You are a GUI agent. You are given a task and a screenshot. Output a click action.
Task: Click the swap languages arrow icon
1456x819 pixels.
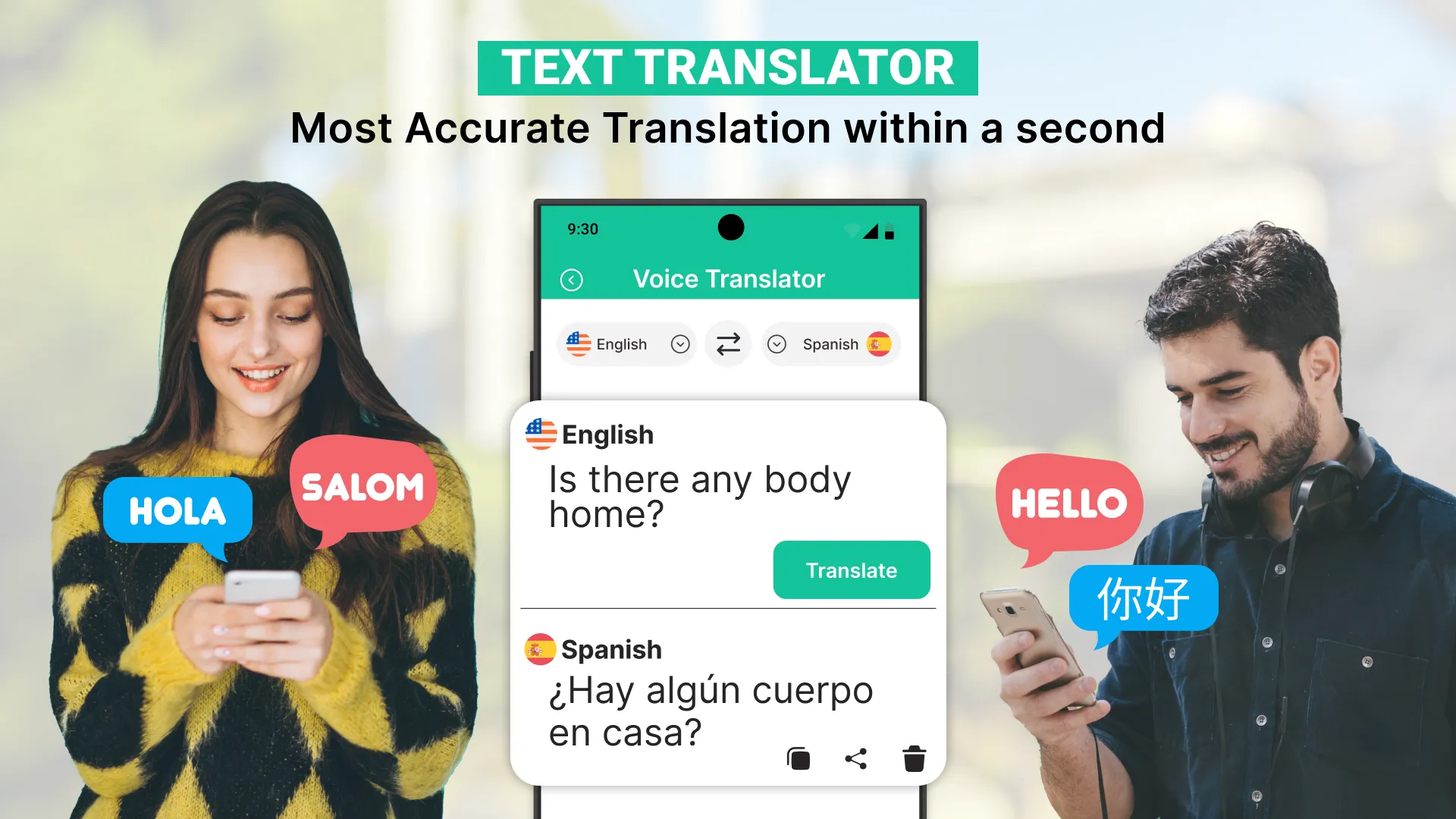(x=728, y=344)
